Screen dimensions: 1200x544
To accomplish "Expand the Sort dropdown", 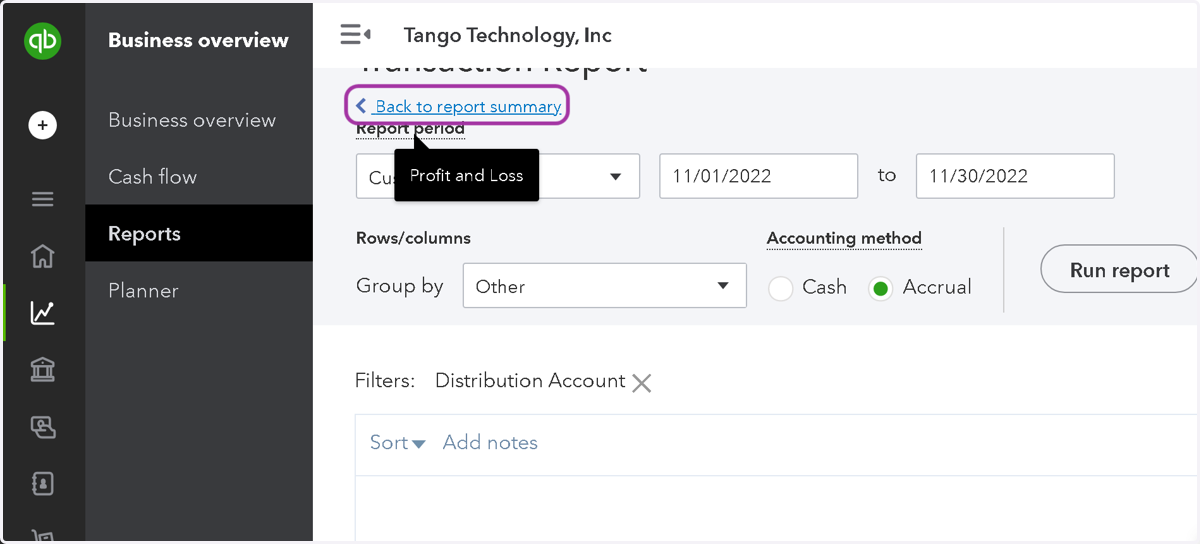I will coord(397,443).
